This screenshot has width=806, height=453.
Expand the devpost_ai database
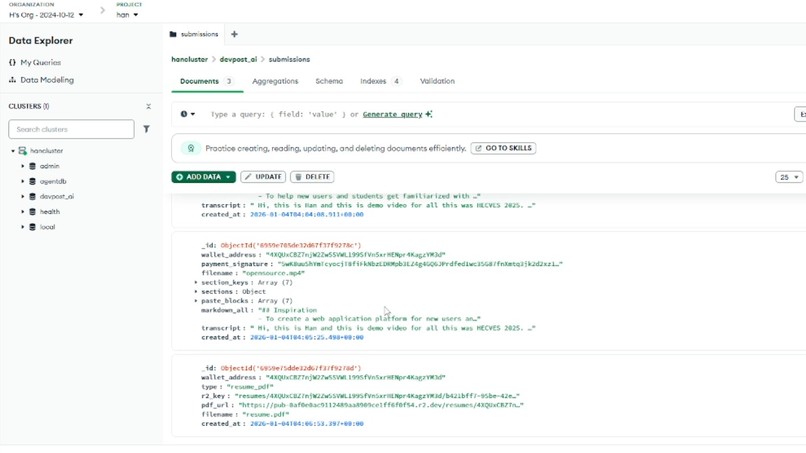coord(23,196)
